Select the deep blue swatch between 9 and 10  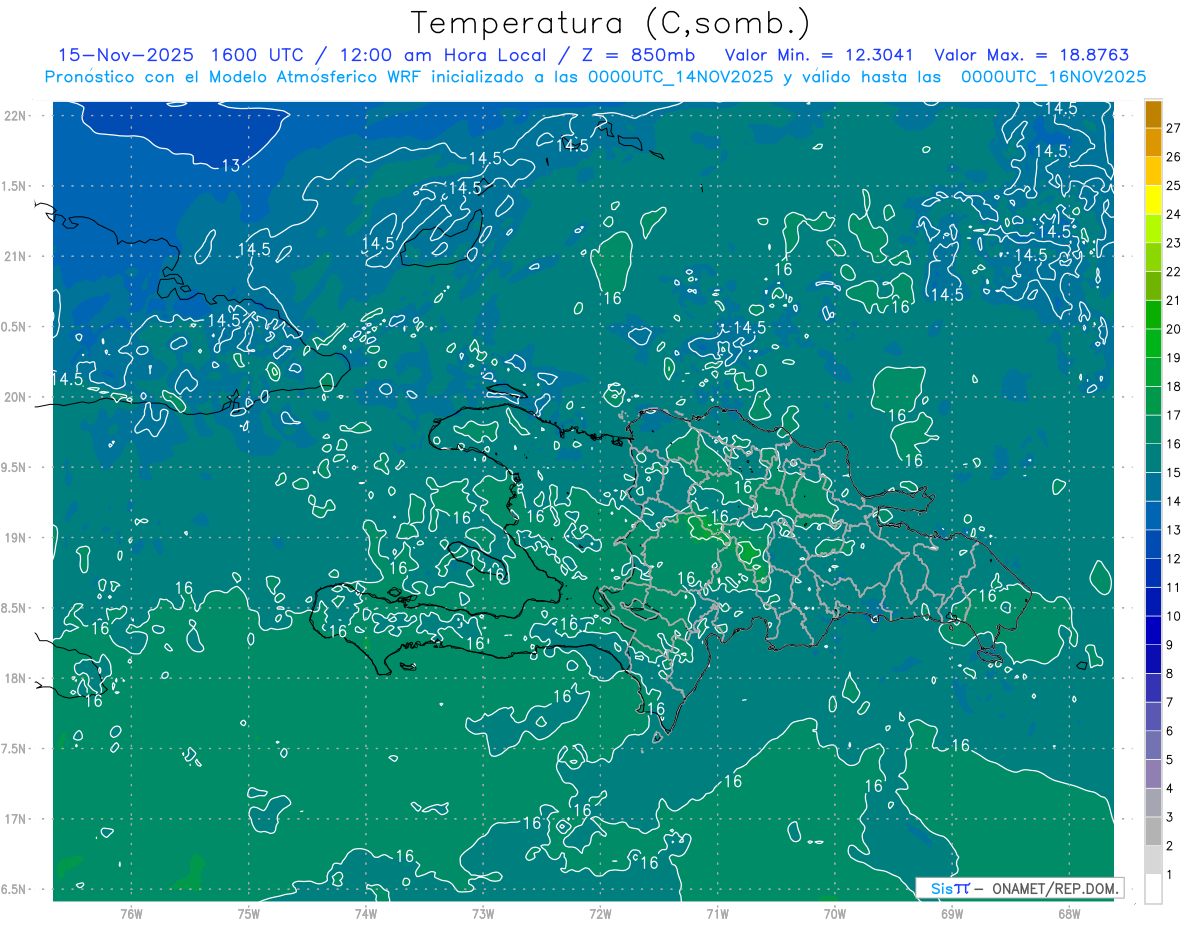(x=1153, y=630)
